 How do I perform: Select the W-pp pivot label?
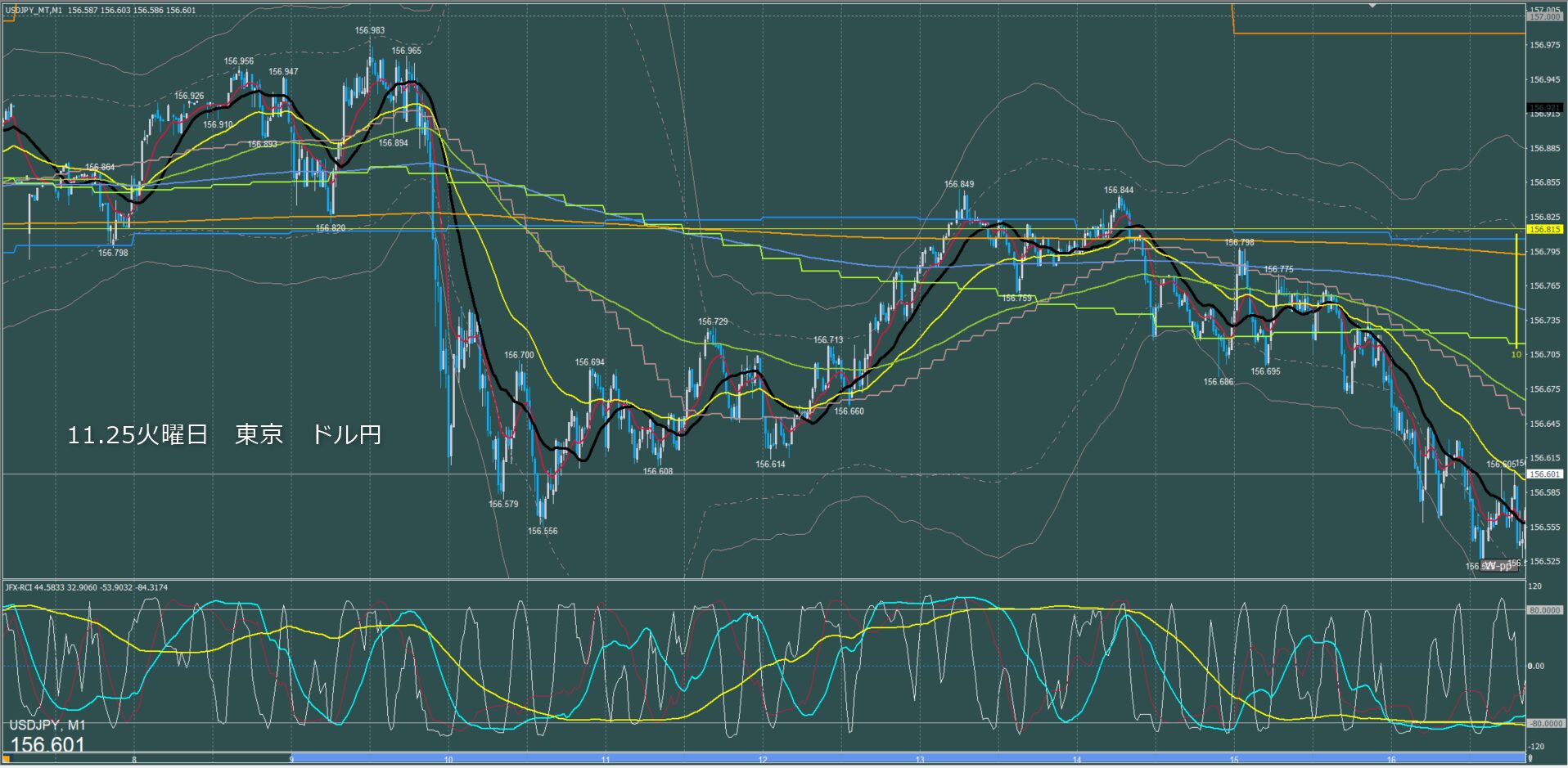1499,566
